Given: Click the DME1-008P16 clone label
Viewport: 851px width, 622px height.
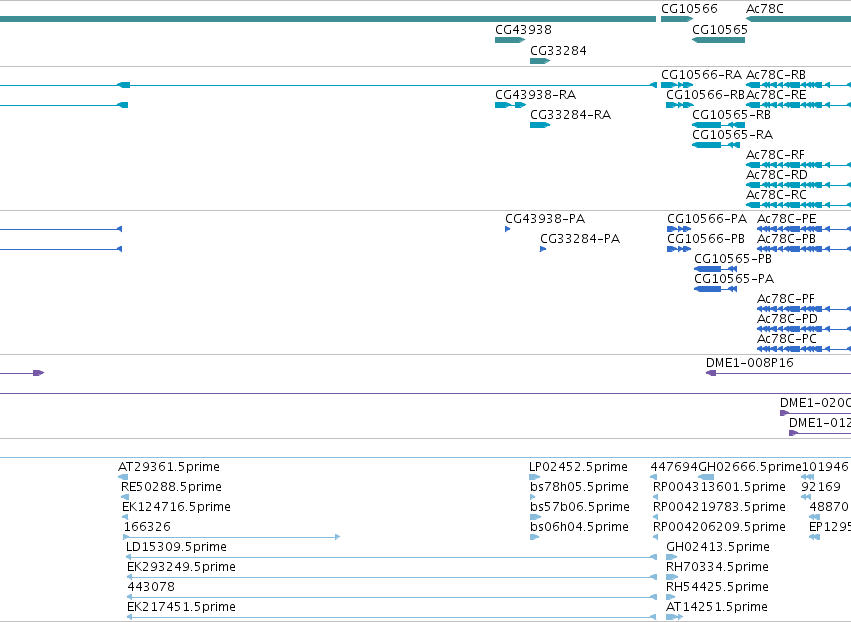Looking at the screenshot, I should pos(750,363).
